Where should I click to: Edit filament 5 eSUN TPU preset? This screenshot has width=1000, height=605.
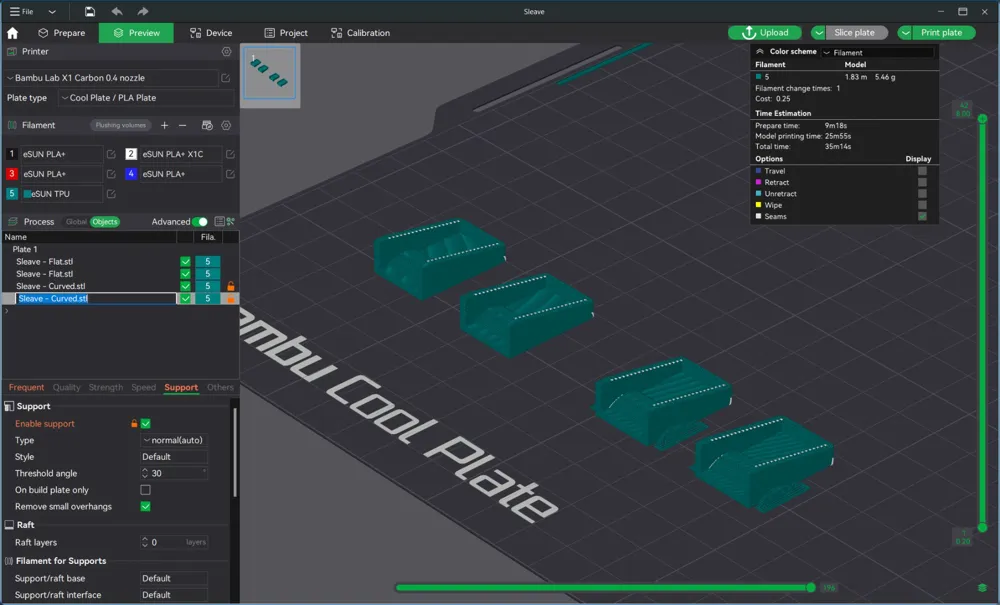[111, 194]
